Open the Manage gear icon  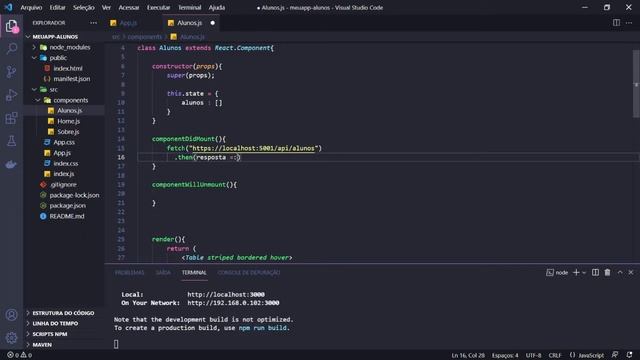[x=11, y=338]
